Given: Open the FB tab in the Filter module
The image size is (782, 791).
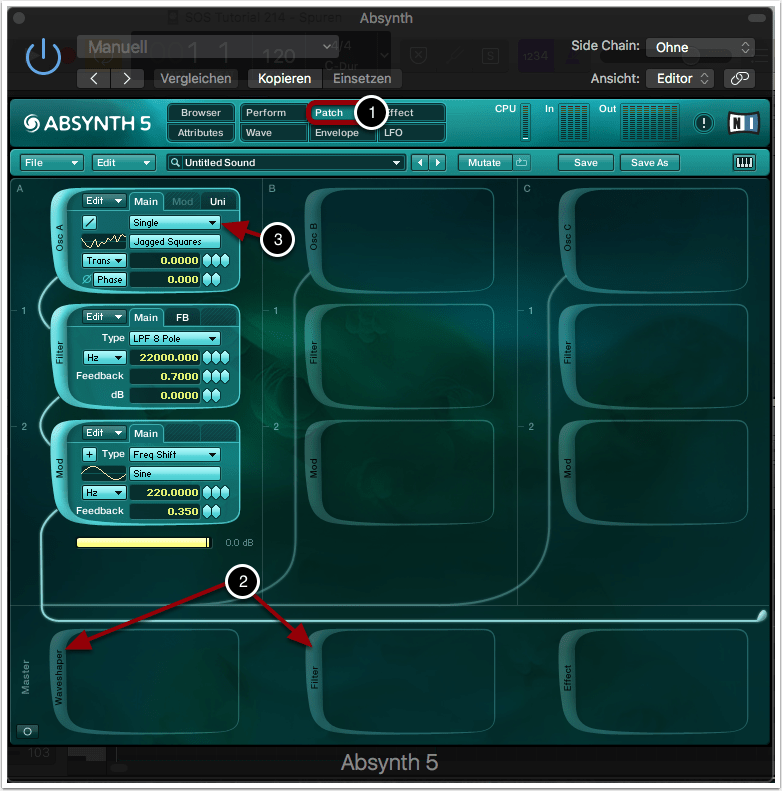Looking at the screenshot, I should click(182, 317).
